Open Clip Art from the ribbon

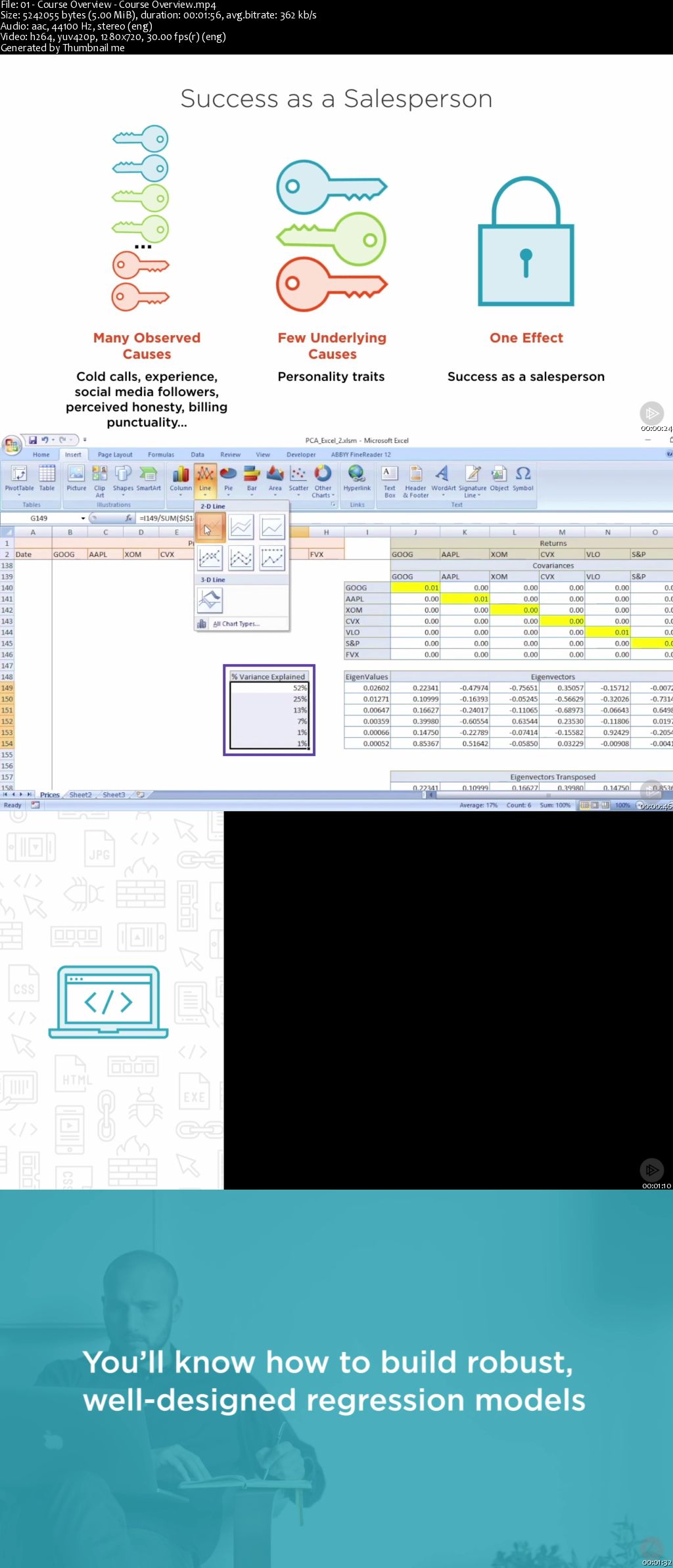pos(100,482)
